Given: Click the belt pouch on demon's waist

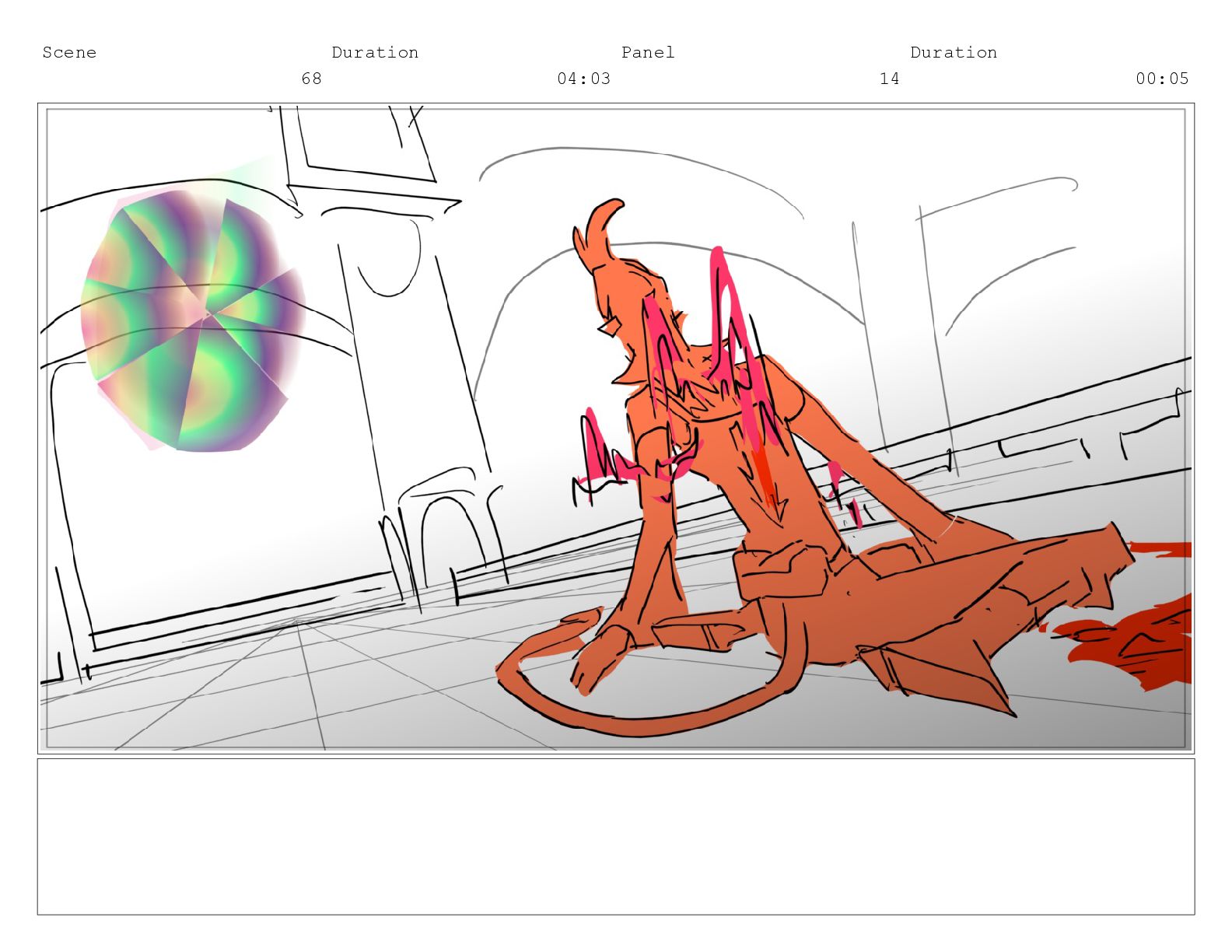Looking at the screenshot, I should [x=778, y=568].
